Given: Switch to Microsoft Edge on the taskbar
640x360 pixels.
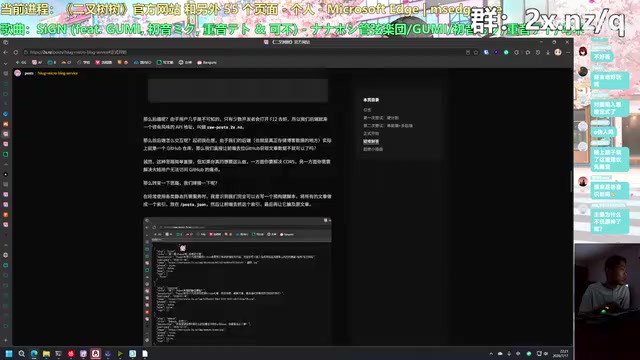Looking at the screenshot, I should [x=34, y=353].
